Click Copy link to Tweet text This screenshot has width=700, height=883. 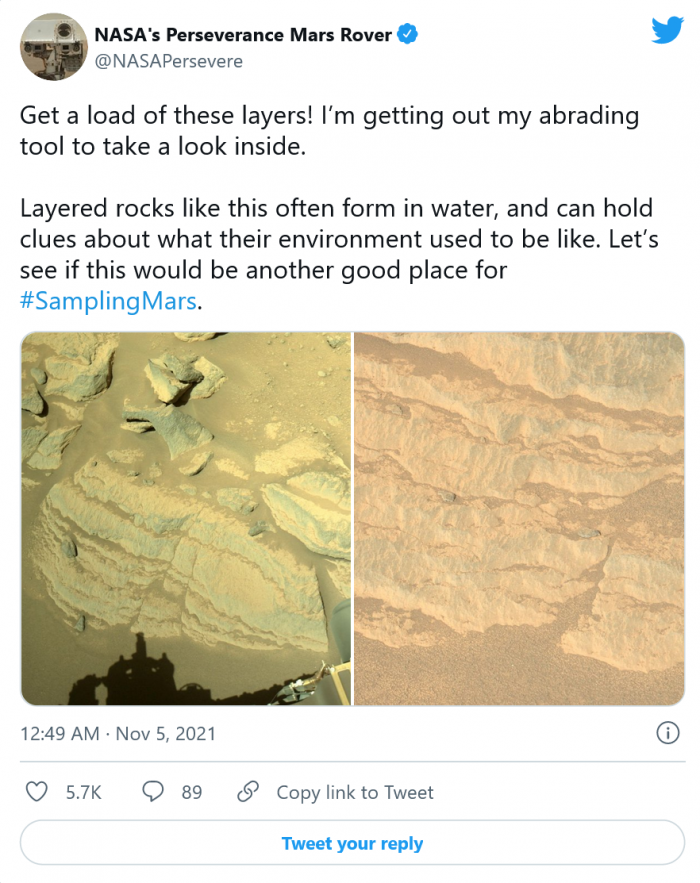click(x=355, y=792)
